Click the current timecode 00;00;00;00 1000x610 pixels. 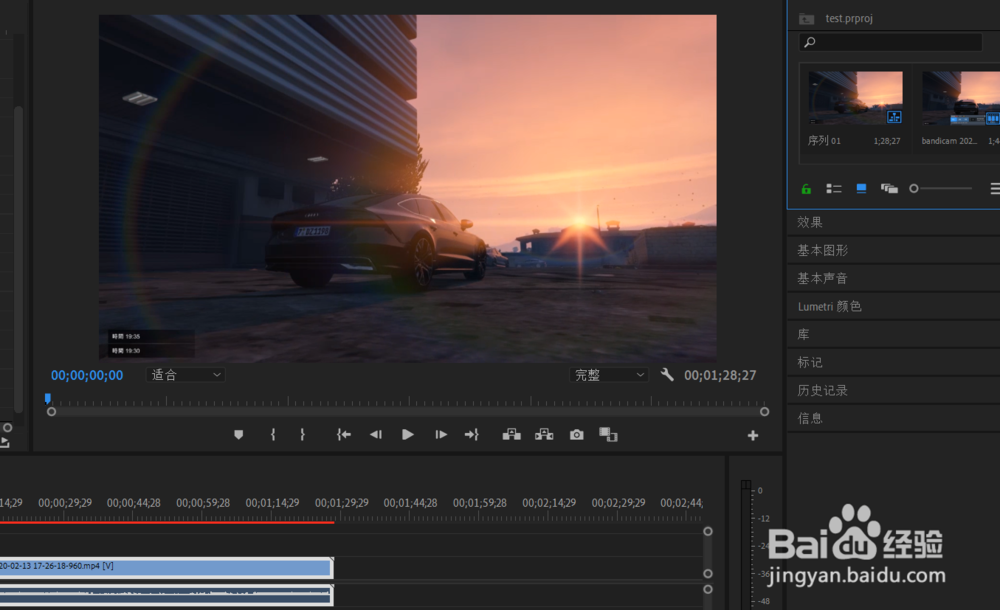(87, 375)
